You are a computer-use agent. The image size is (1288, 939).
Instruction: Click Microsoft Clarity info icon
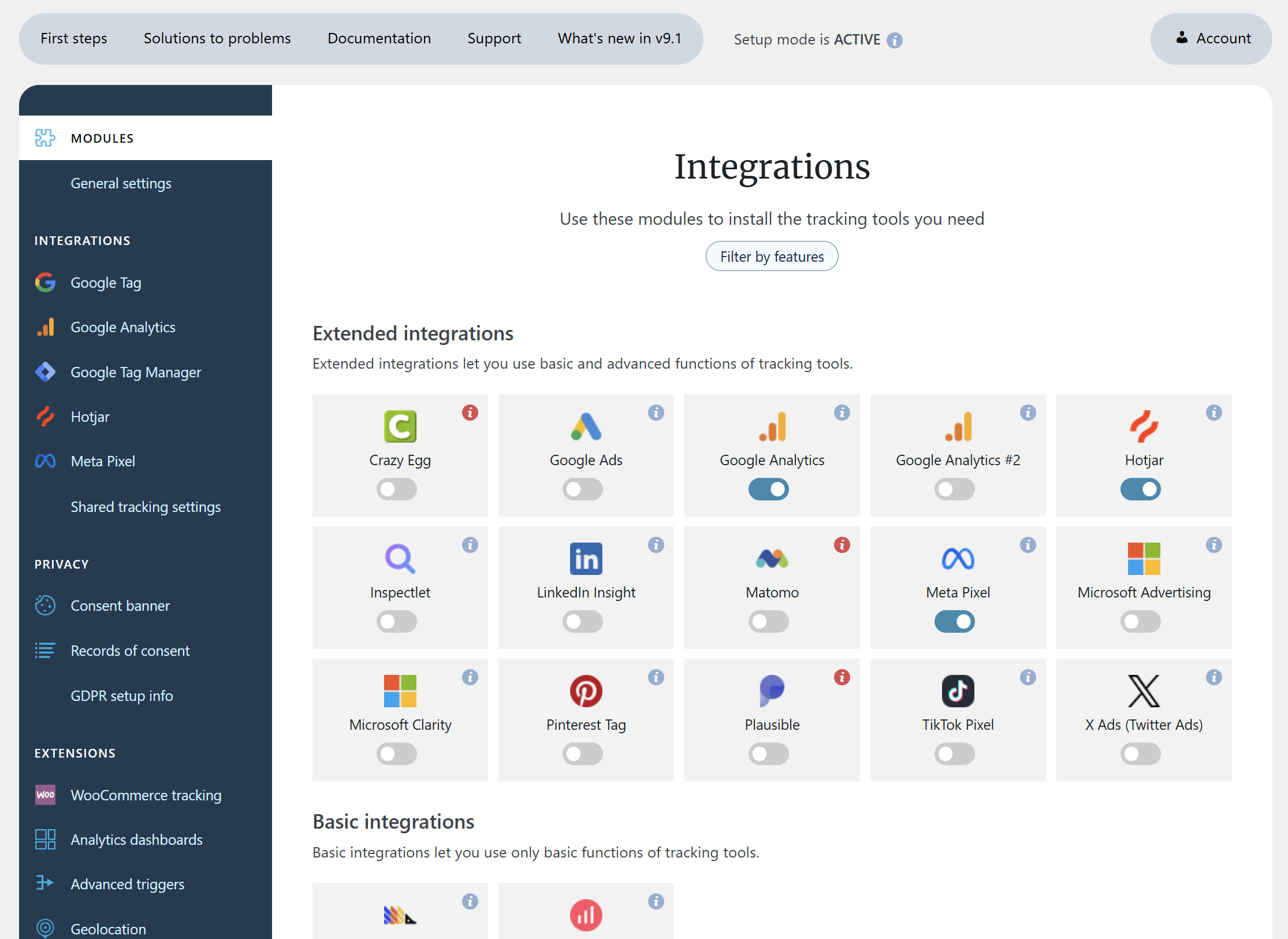click(470, 677)
